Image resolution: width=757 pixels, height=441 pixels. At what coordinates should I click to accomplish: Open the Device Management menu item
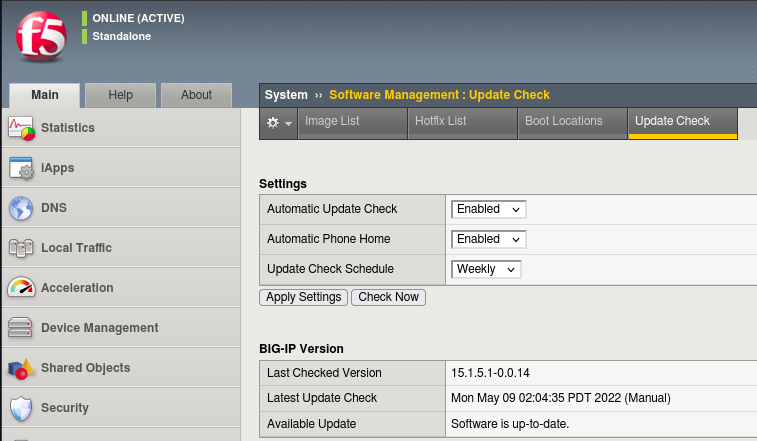coord(121,328)
